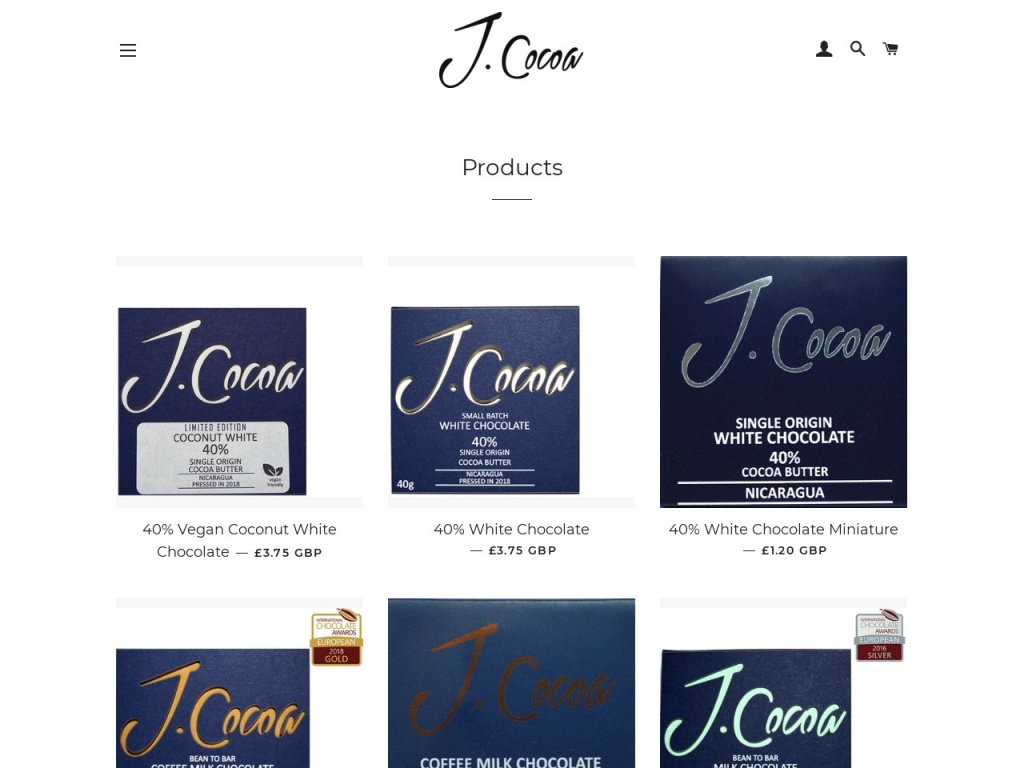This screenshot has width=1024, height=768.
Task: Click the £1.20 GBP miniature price
Action: point(794,551)
